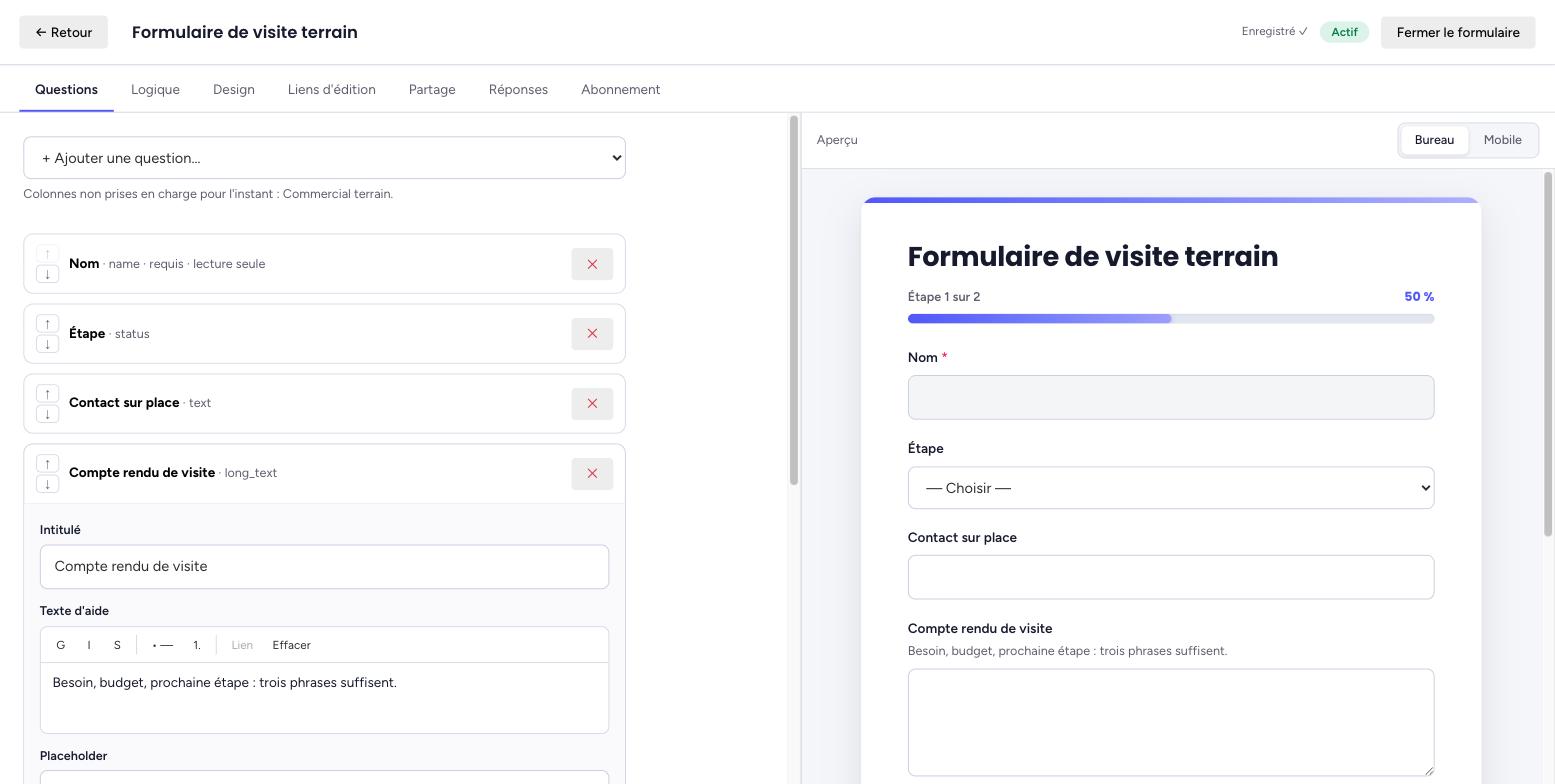Remove the Contact sur place question
The width and height of the screenshot is (1555, 784).
(x=592, y=403)
